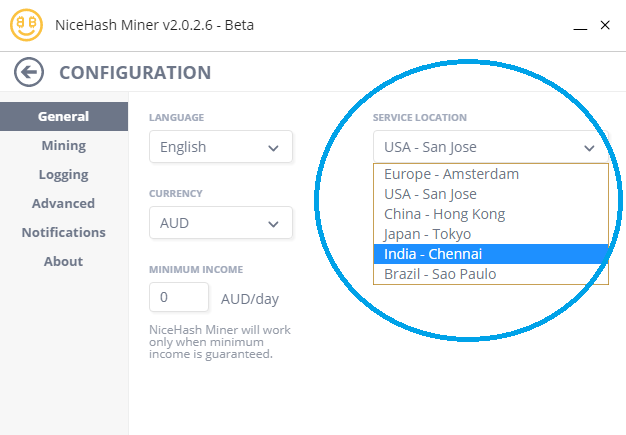Expand the Language dropdown chevron
626x435 pixels.
273,148
